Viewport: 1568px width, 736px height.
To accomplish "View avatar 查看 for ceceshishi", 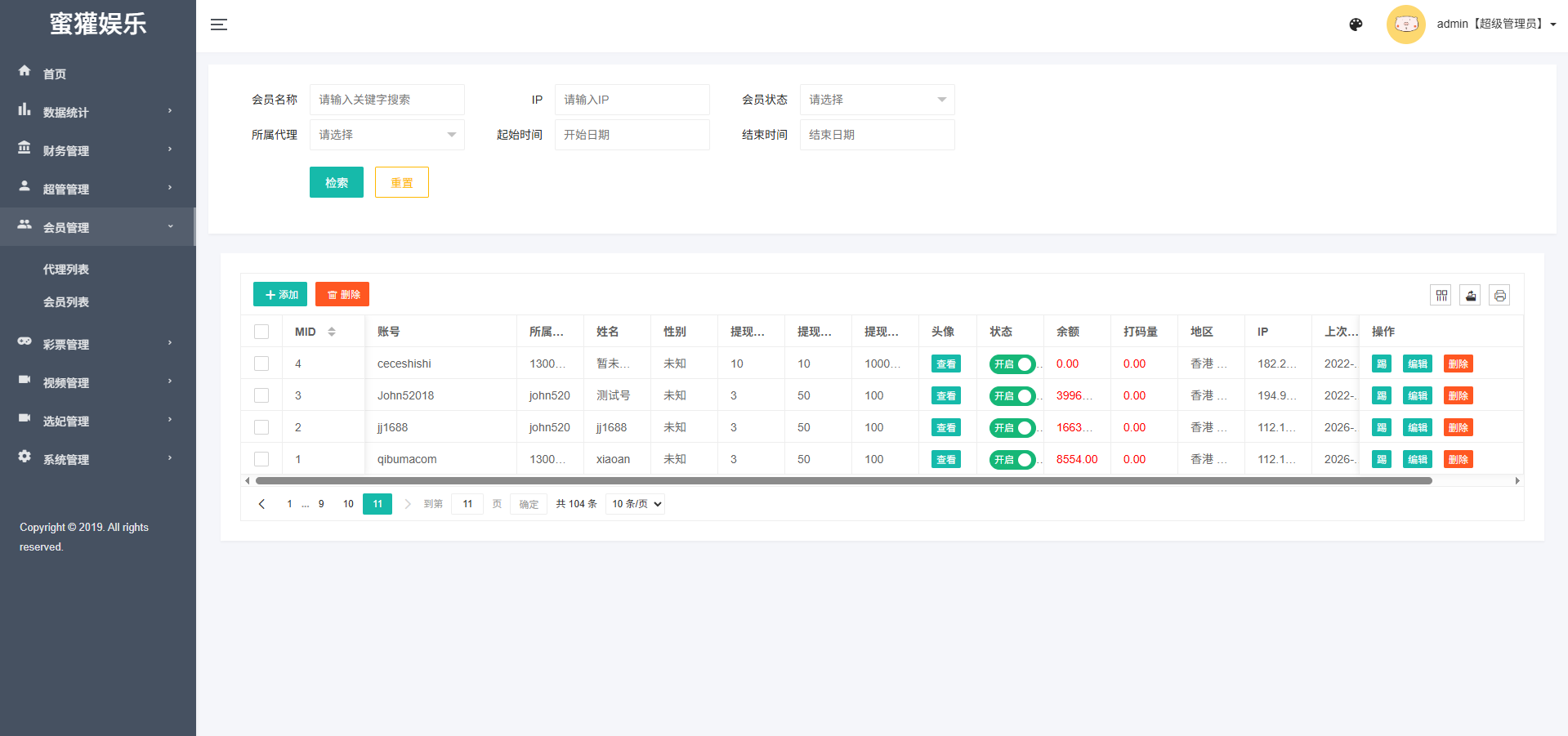I will coord(946,364).
